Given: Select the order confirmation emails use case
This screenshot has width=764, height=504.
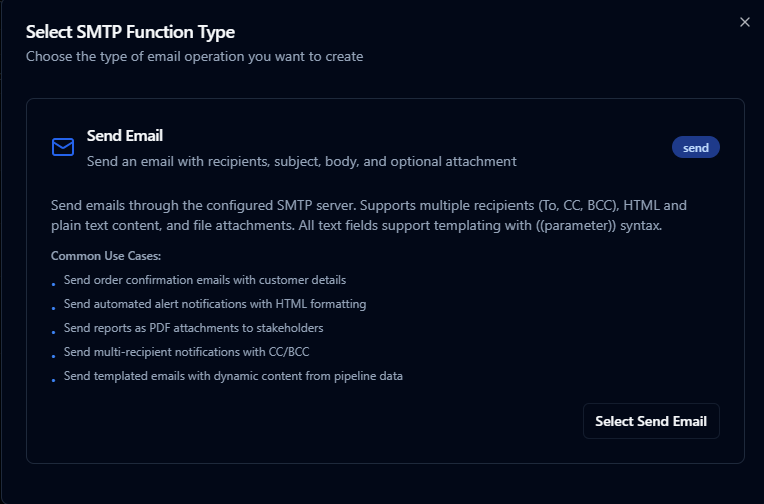Looking at the screenshot, I should click(205, 280).
